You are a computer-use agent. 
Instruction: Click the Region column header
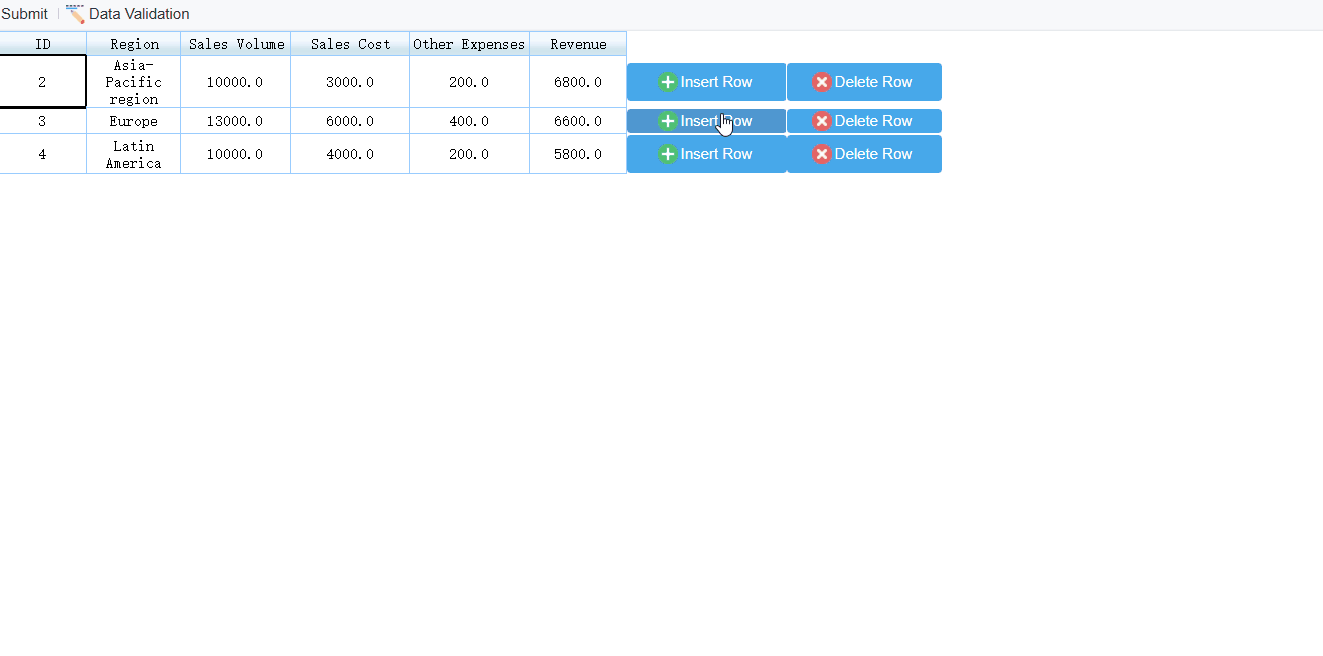pyautogui.click(x=133, y=44)
